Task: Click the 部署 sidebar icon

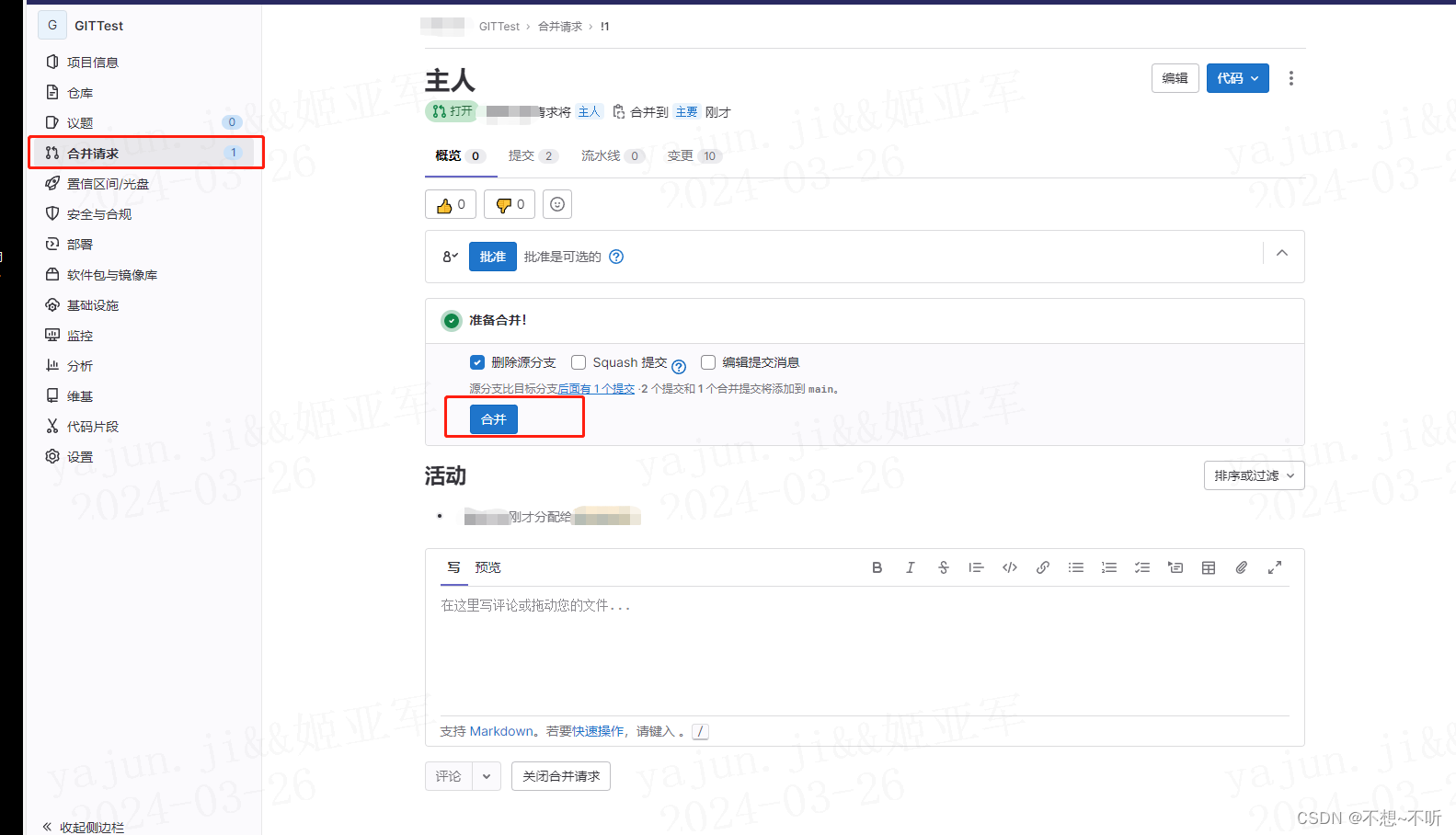Action: point(52,245)
